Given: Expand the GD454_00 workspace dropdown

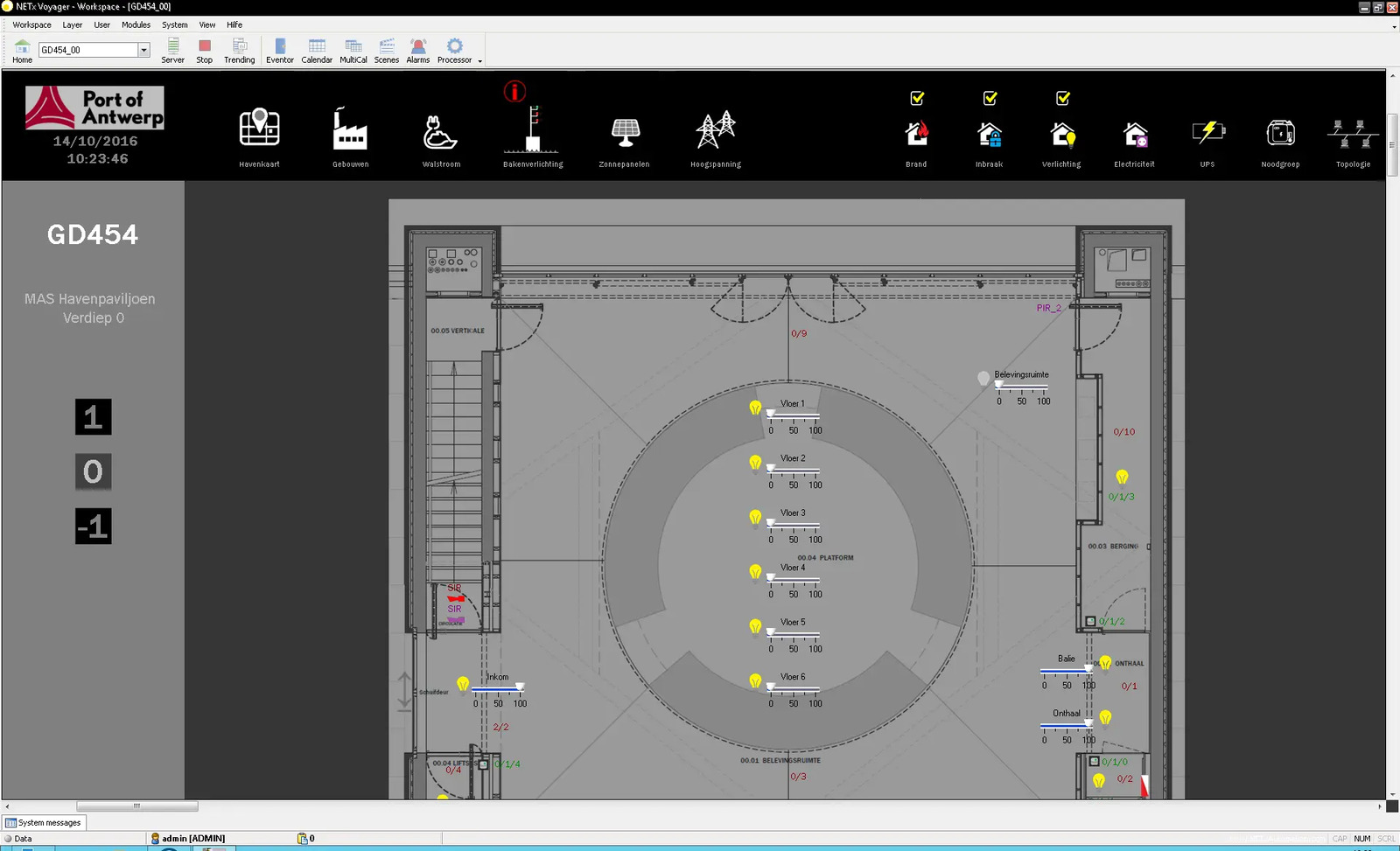Looking at the screenshot, I should pos(143,50).
